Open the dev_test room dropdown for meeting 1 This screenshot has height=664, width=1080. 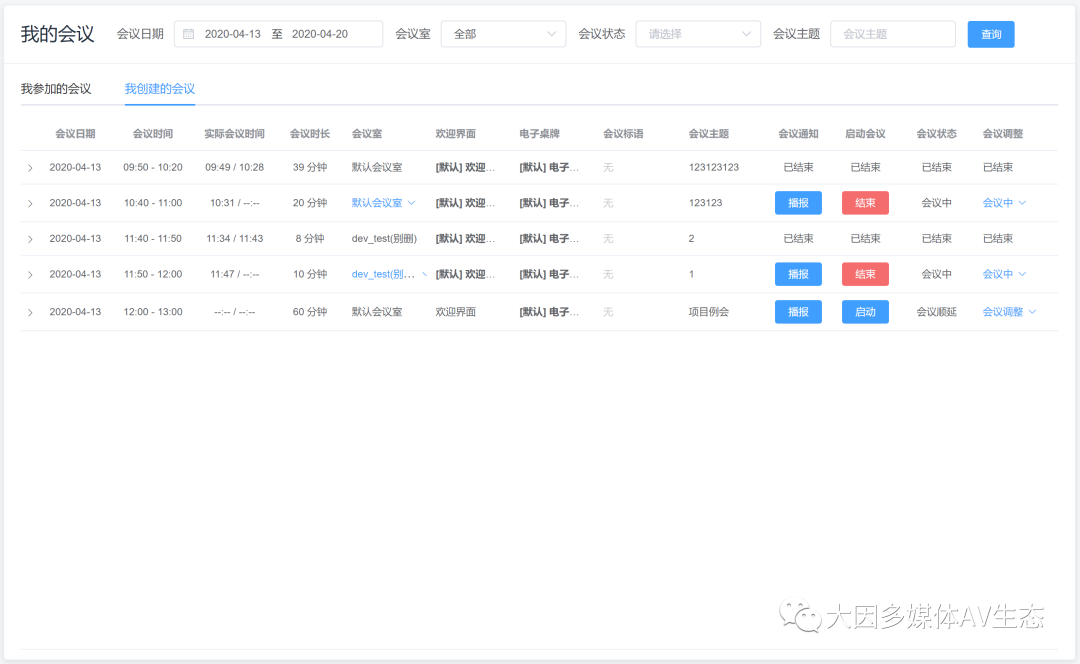tap(381, 274)
